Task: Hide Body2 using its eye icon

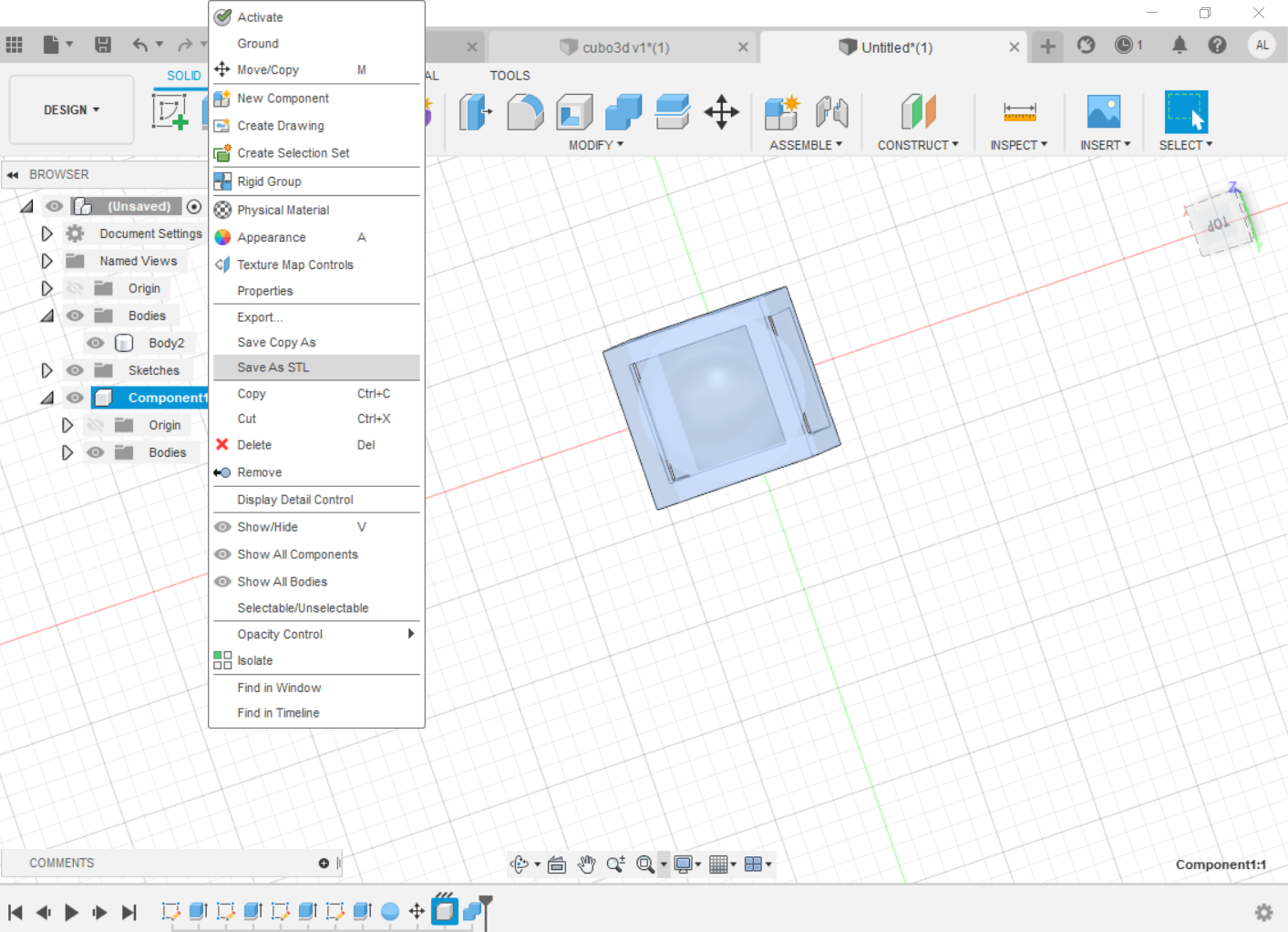Action: pyautogui.click(x=96, y=343)
